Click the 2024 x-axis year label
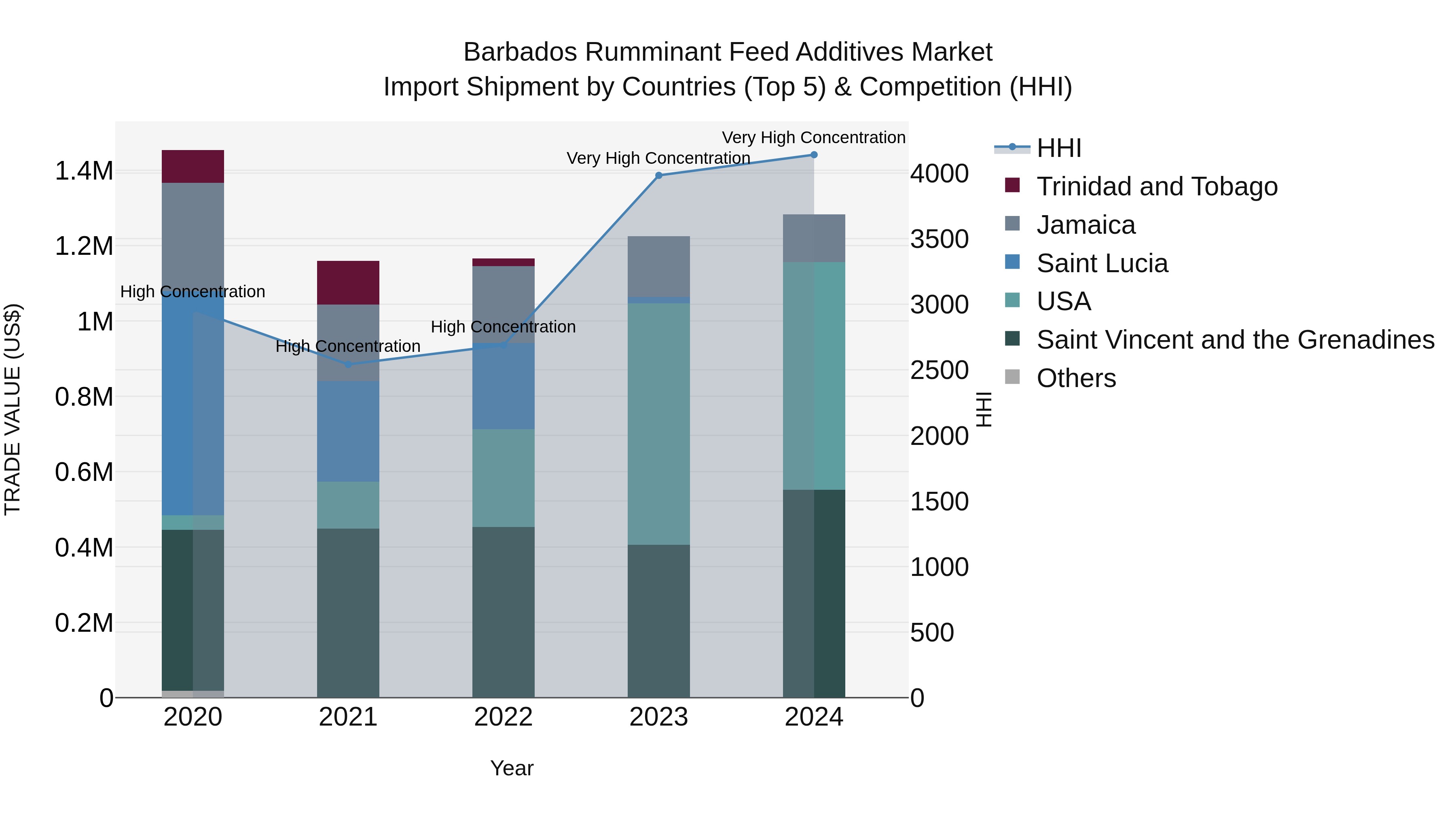Image resolution: width=1456 pixels, height=819 pixels. pyautogui.click(x=814, y=717)
